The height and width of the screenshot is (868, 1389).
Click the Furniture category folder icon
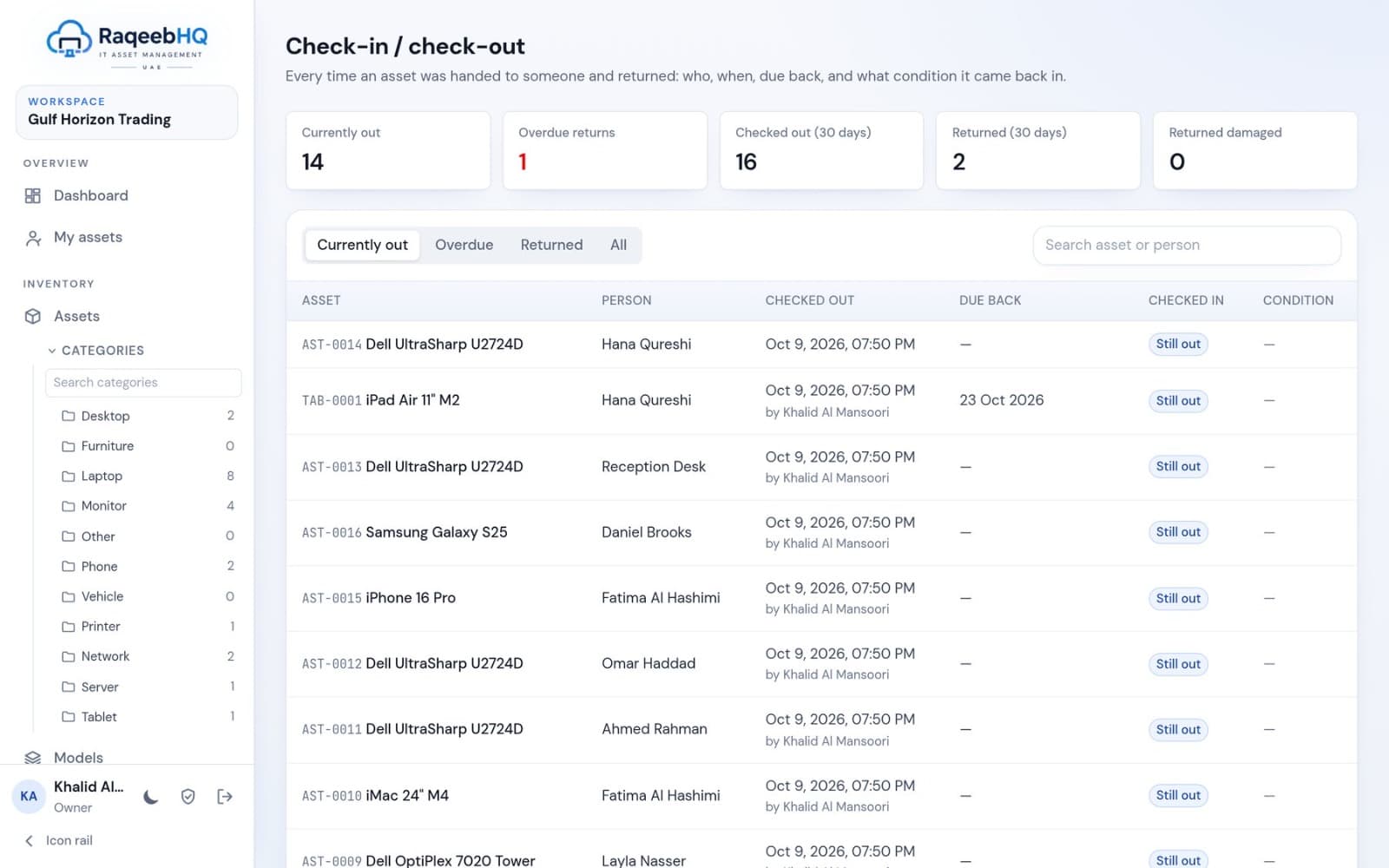coord(69,446)
